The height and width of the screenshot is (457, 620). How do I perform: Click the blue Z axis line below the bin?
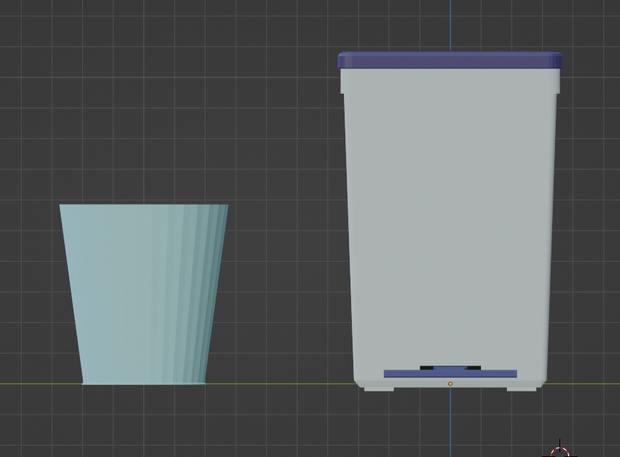[x=450, y=423]
